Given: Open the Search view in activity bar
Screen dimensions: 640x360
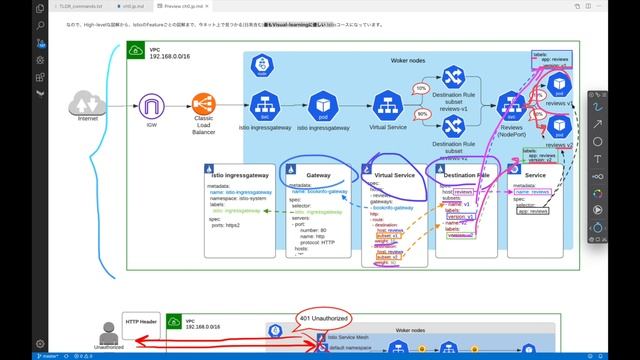Looking at the screenshot, I should 40,26.
